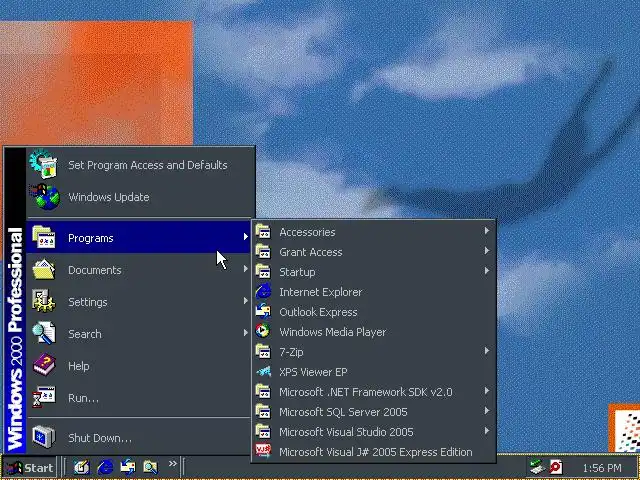Click the red system tray icon
This screenshot has width=640, height=480.
556,467
